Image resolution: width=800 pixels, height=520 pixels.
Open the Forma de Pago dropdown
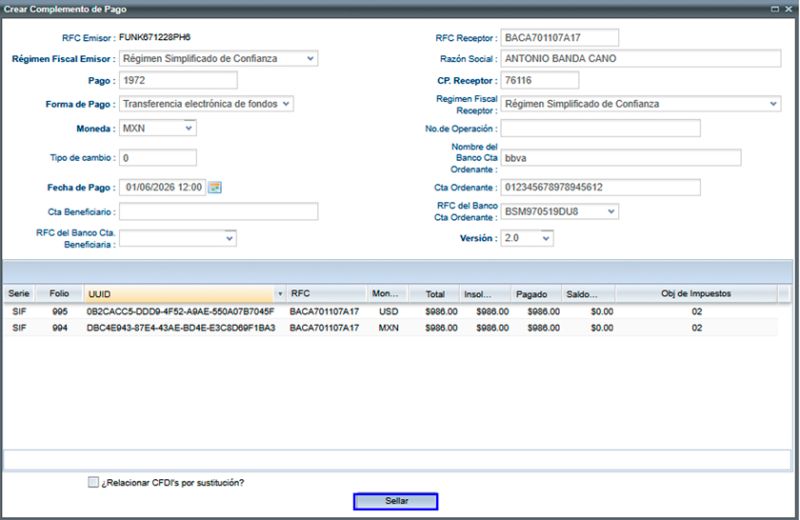click(286, 104)
